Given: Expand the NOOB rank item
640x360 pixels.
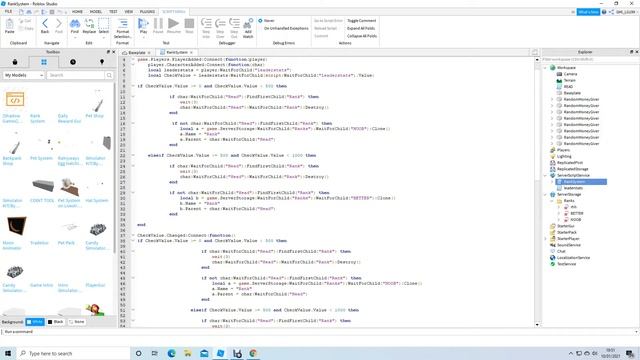Looking at the screenshot, I should (559, 220).
